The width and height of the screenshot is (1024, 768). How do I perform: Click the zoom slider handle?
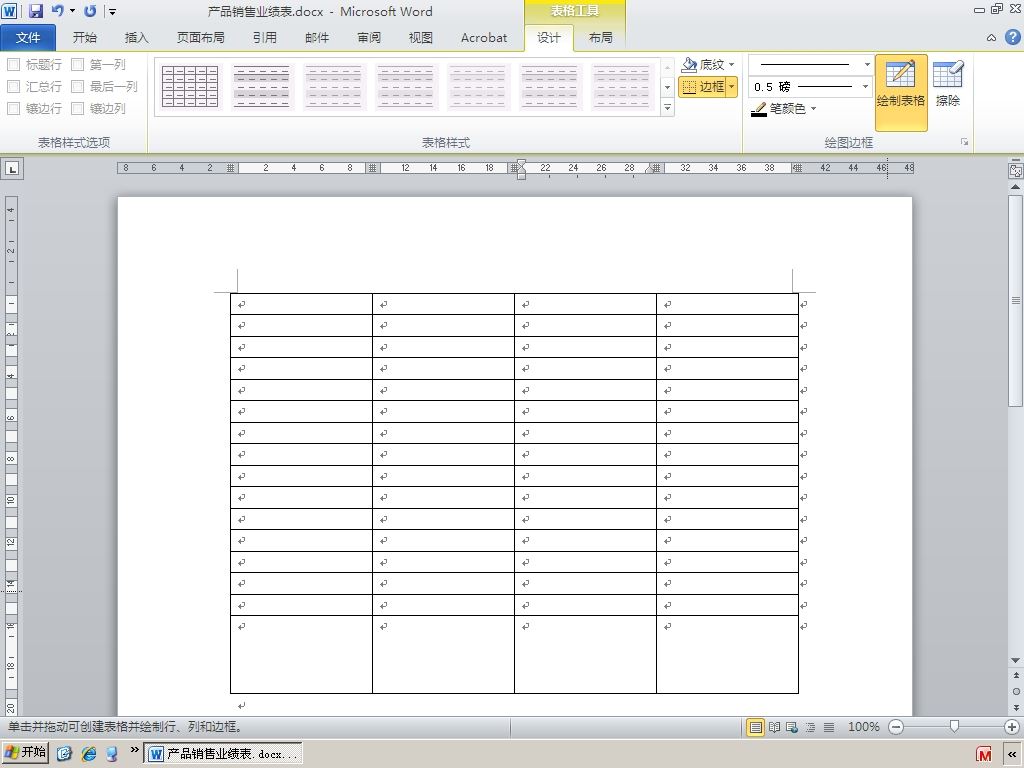point(954,726)
